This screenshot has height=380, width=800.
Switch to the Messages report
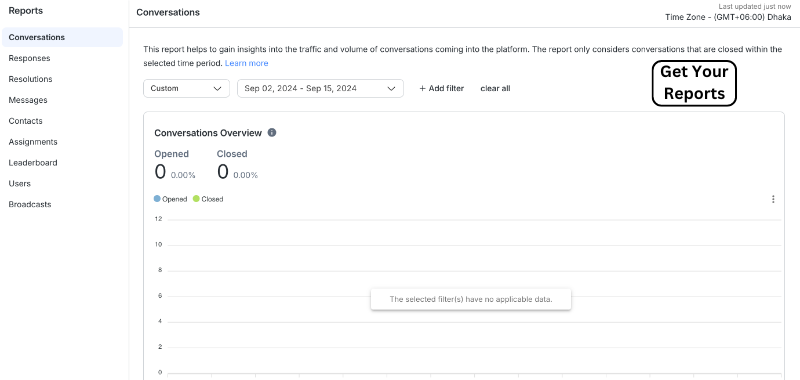28,100
